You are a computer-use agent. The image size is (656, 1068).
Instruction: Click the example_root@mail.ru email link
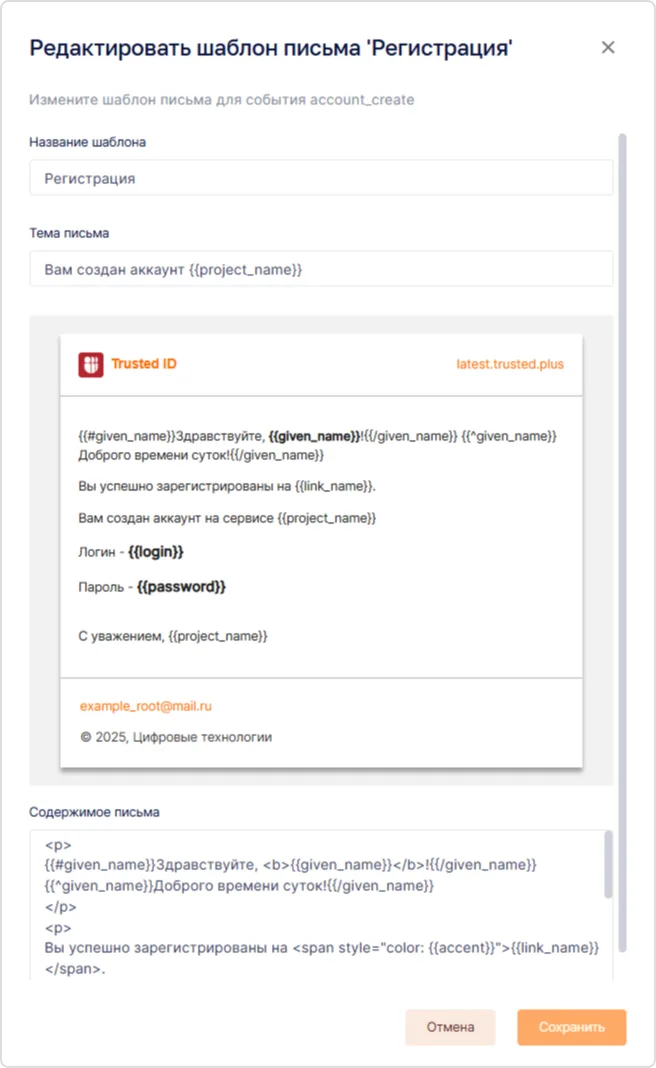(x=146, y=706)
